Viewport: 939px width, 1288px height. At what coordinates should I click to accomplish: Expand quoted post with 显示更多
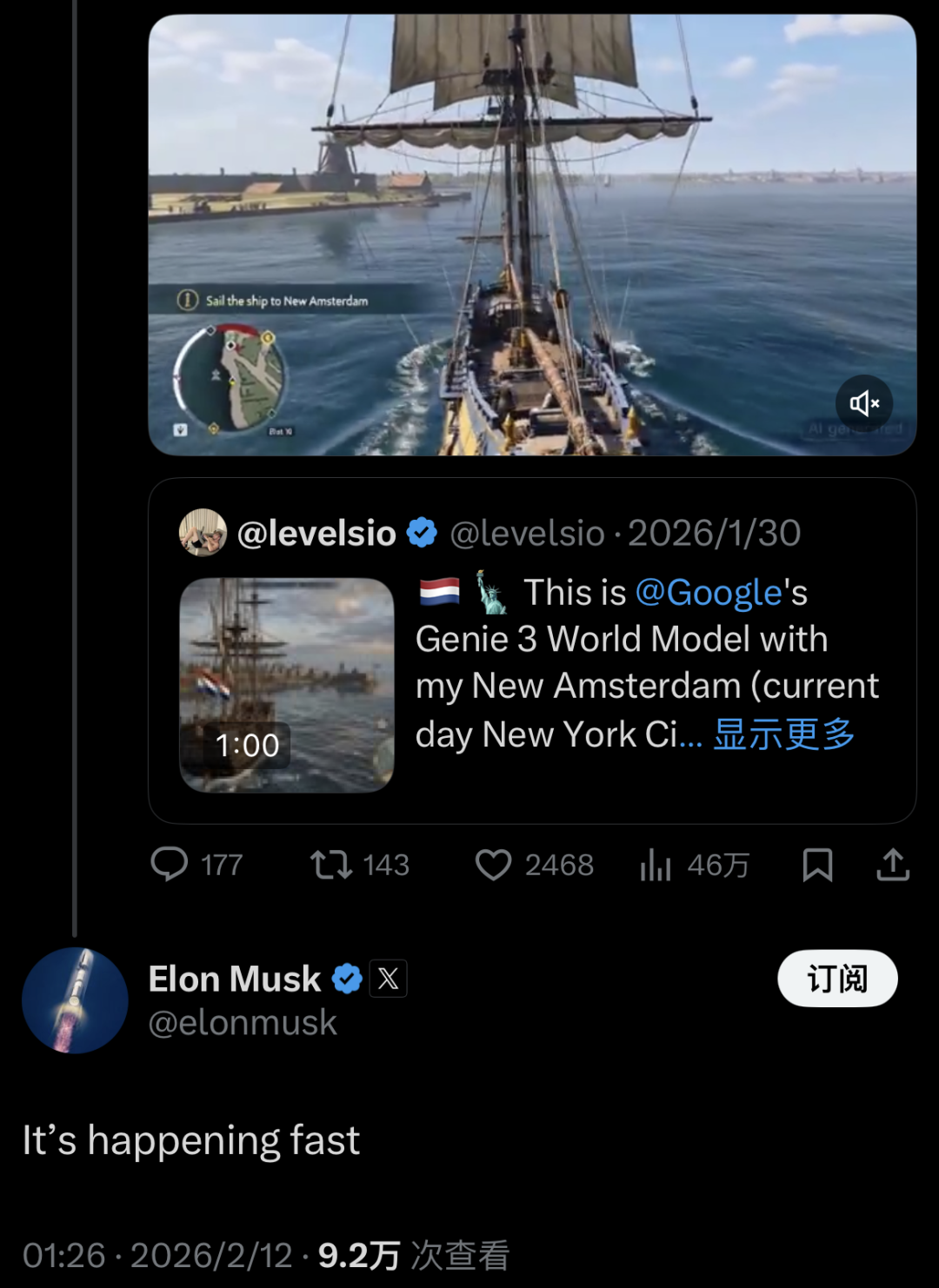click(x=784, y=734)
